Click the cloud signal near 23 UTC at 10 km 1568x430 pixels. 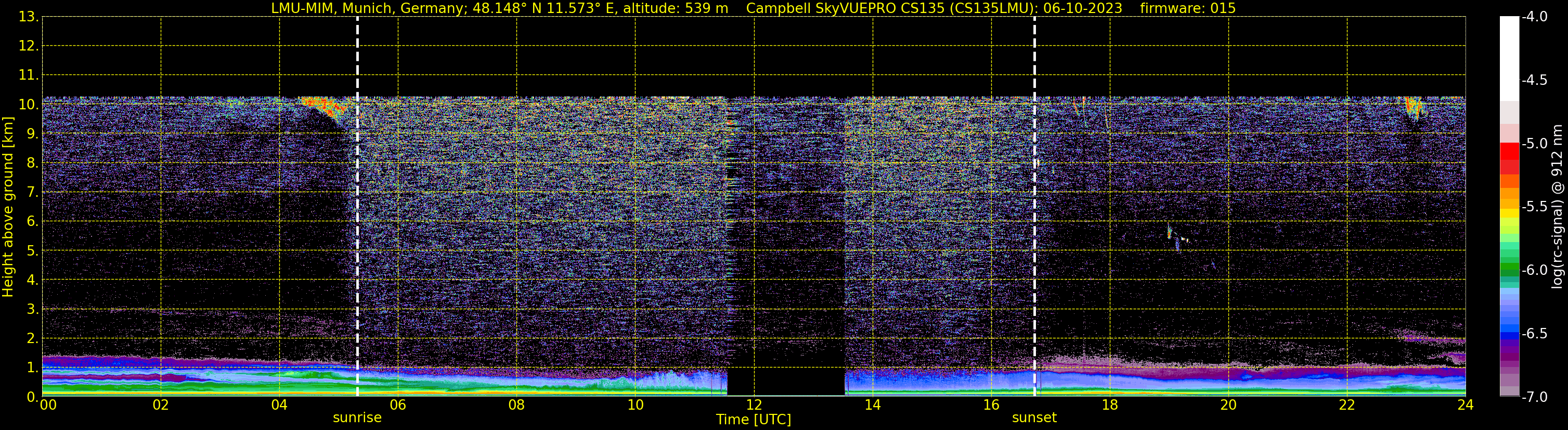[1414, 108]
